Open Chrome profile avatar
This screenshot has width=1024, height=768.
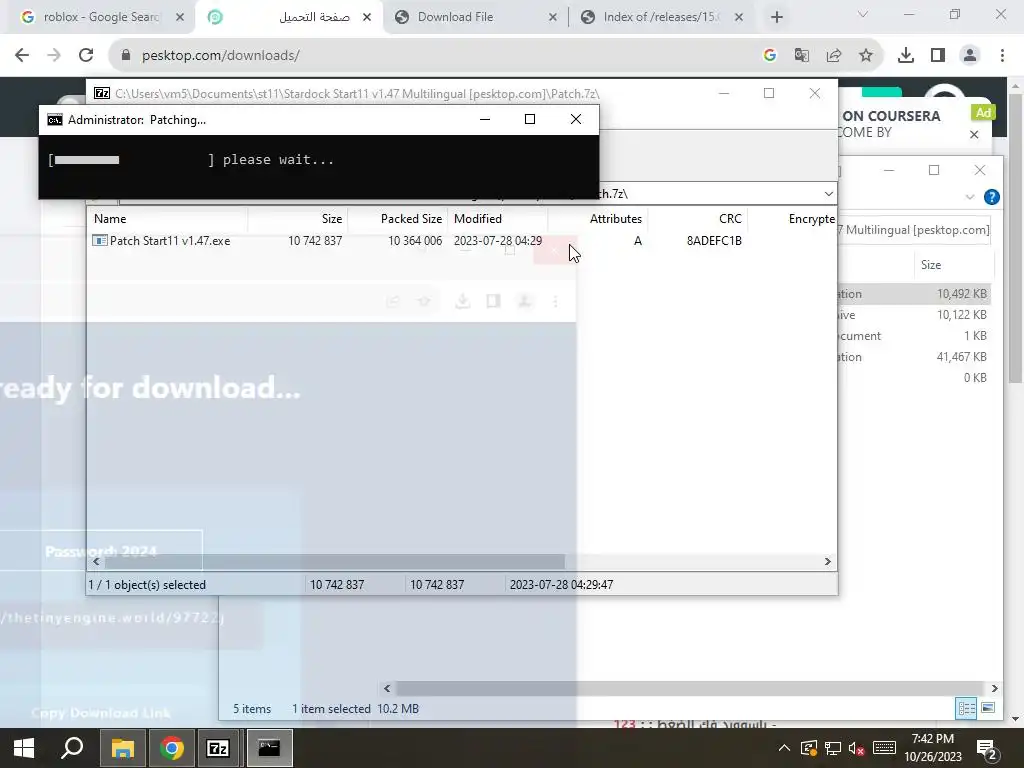[970, 56]
